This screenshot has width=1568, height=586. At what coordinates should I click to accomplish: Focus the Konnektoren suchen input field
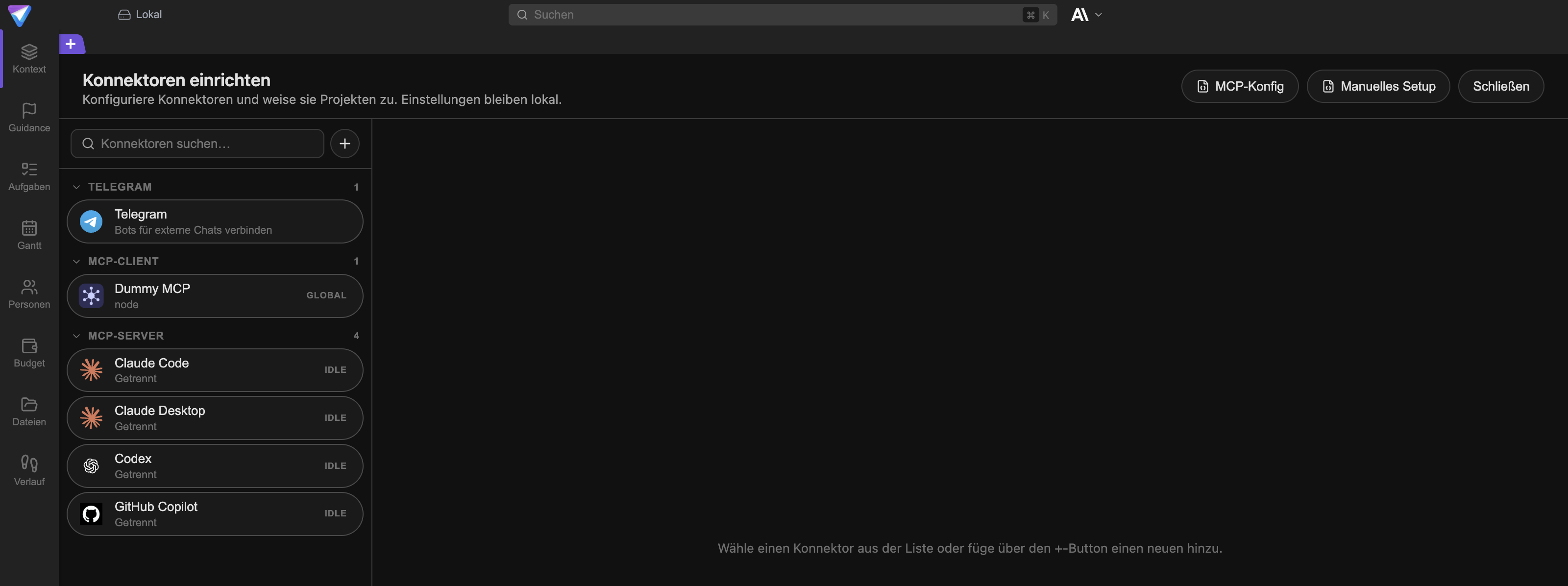tap(197, 144)
